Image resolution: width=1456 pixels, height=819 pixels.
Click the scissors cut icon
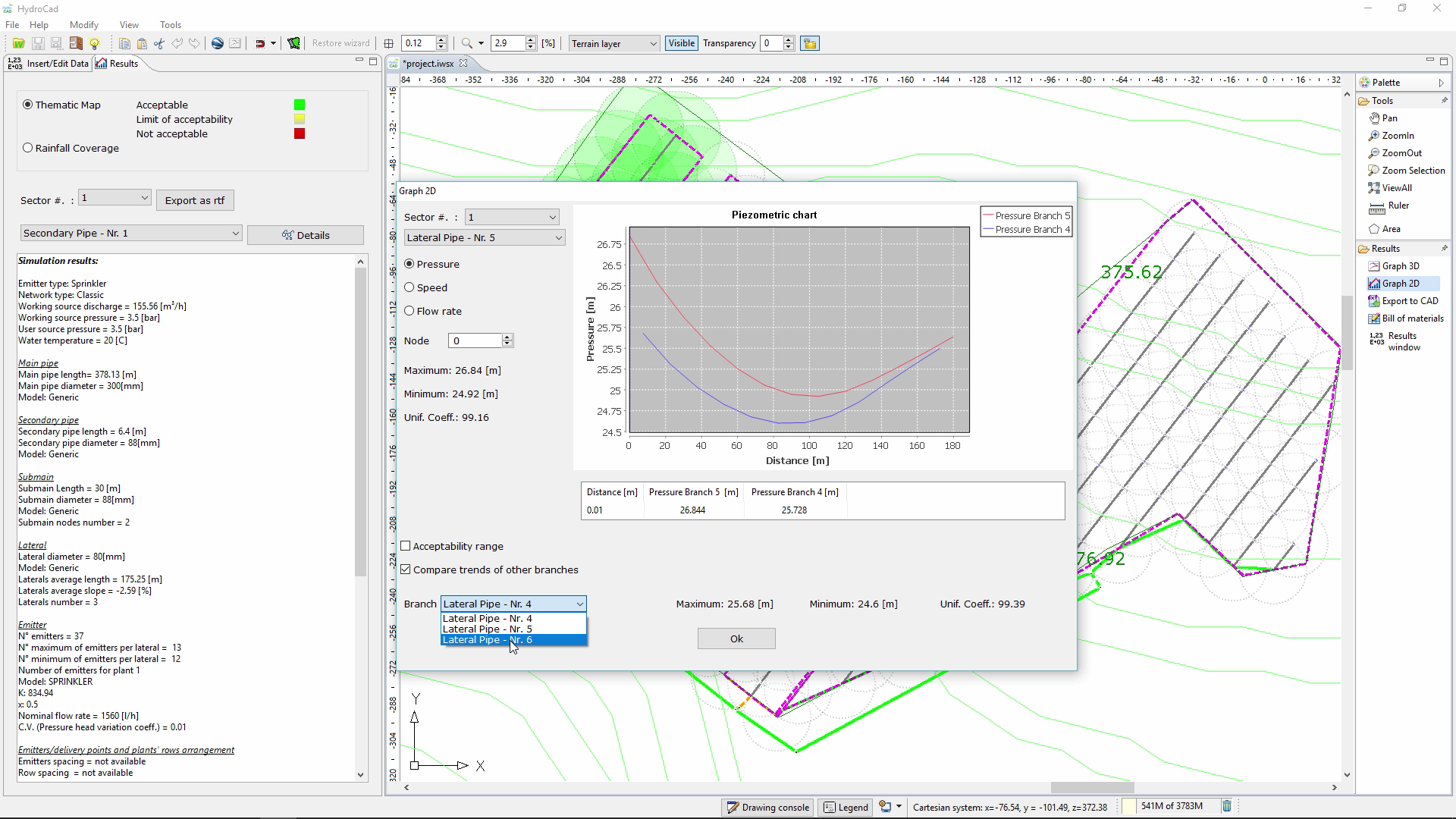pyautogui.click(x=159, y=43)
